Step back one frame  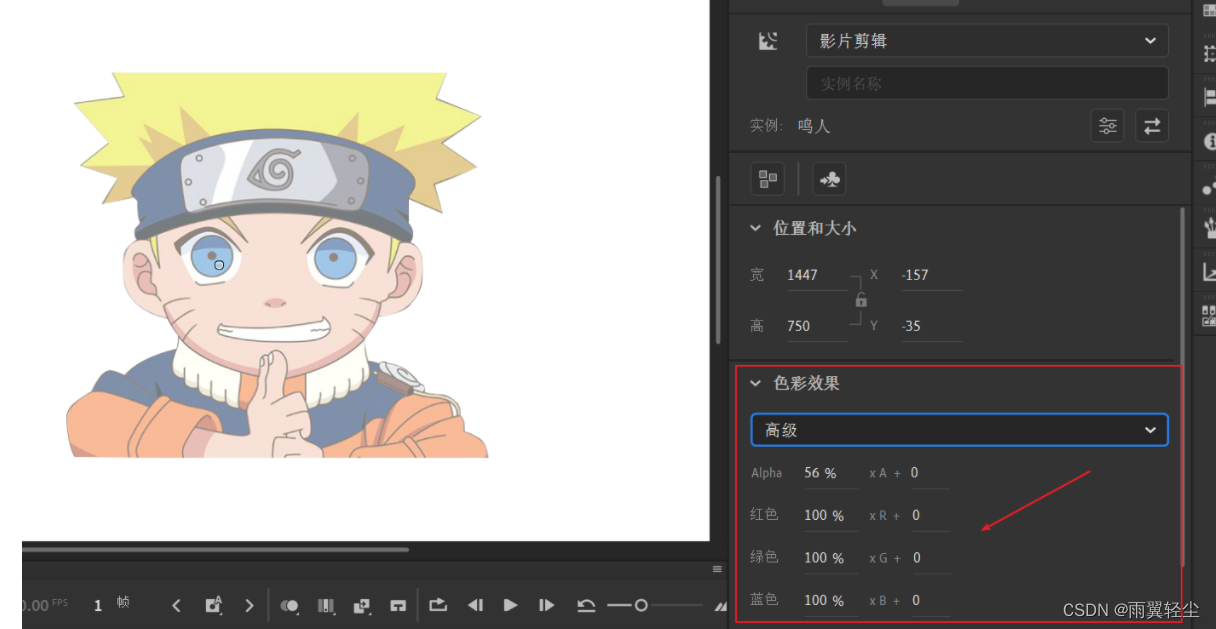tap(476, 605)
